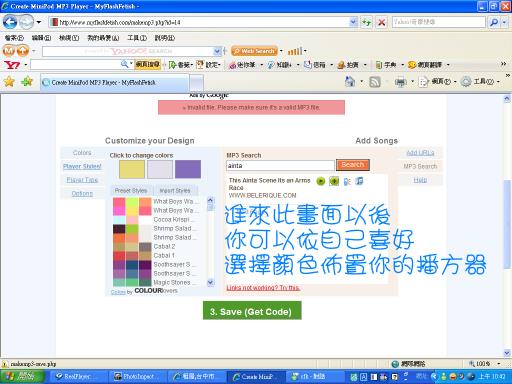The image size is (512, 384).
Task: Click 3. Save (Get Code) button
Action: [x=252, y=311]
